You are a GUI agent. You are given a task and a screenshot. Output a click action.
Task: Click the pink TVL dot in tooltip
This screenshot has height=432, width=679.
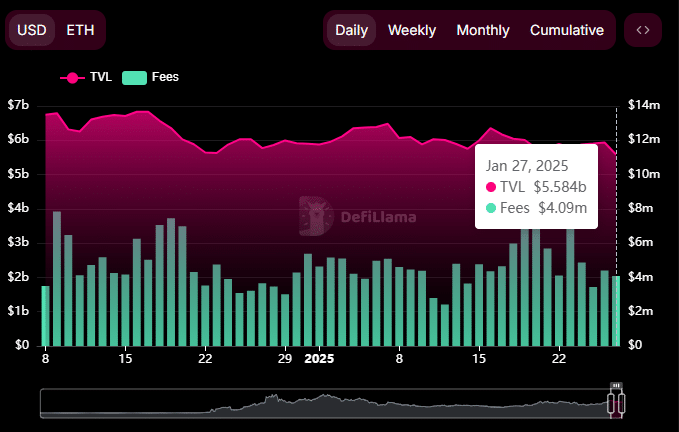[x=491, y=187]
